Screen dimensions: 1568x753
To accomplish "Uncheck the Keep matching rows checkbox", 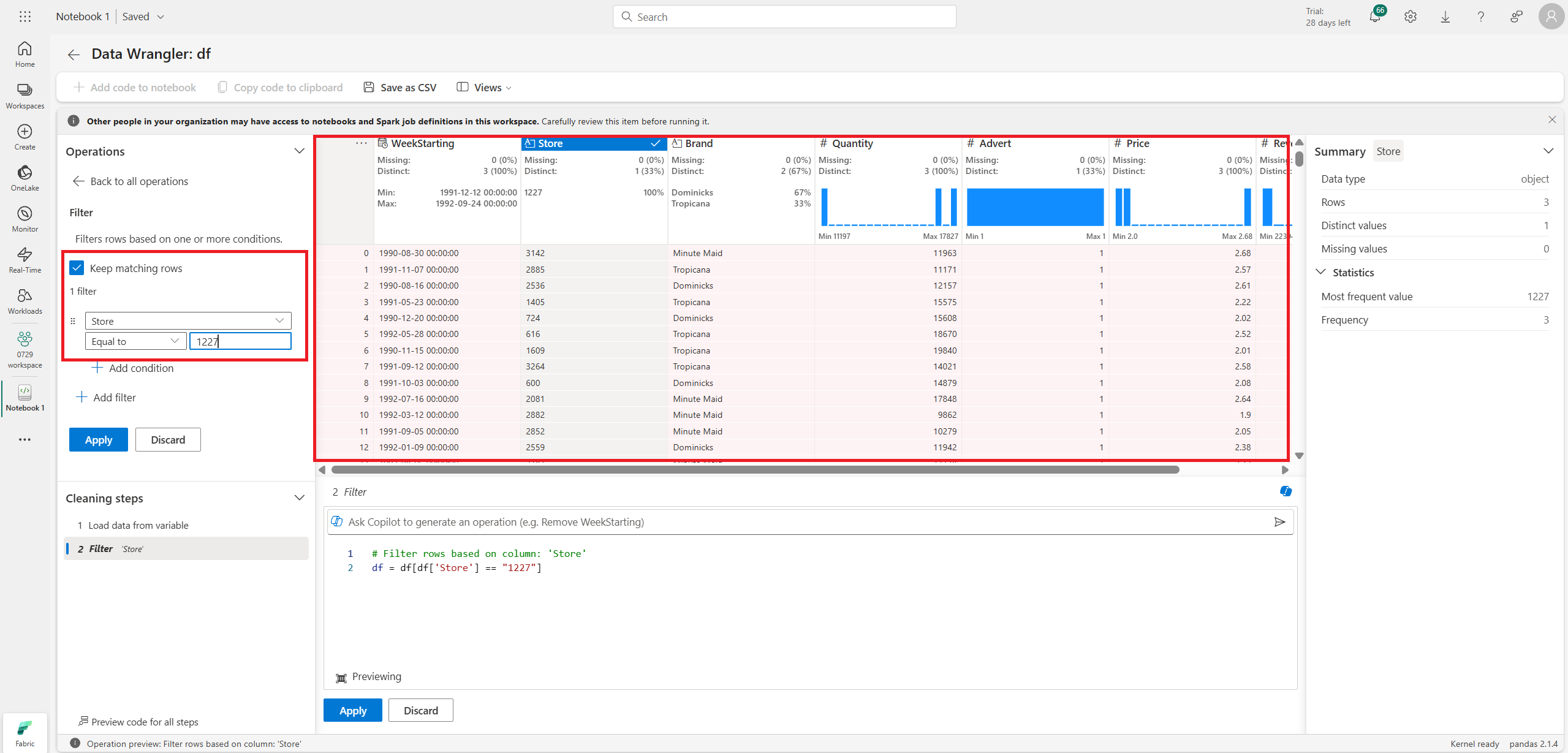I will coord(77,268).
